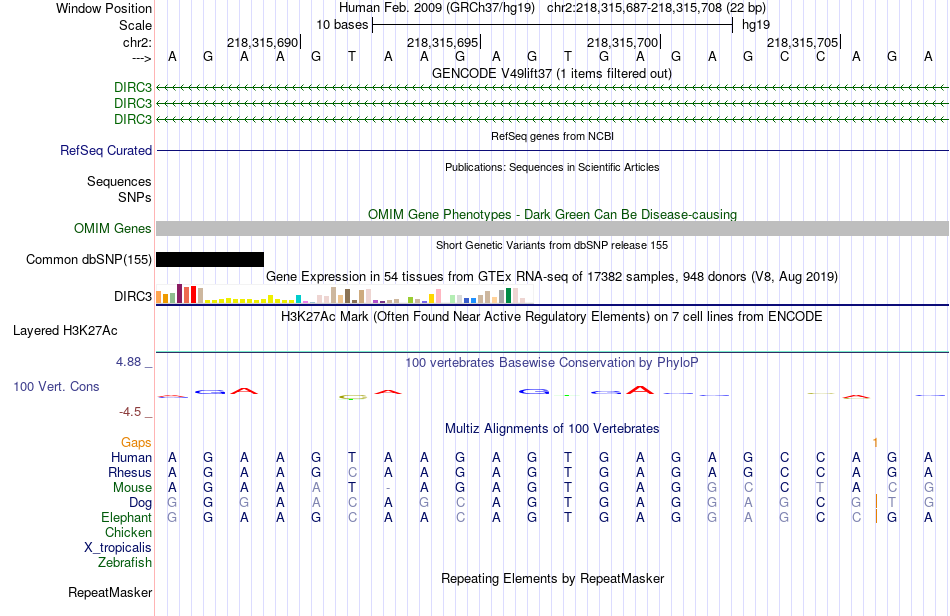Viewport: 950px width, 616px height.
Task: Click the "Elephant" alignment row label
Action: point(127,518)
